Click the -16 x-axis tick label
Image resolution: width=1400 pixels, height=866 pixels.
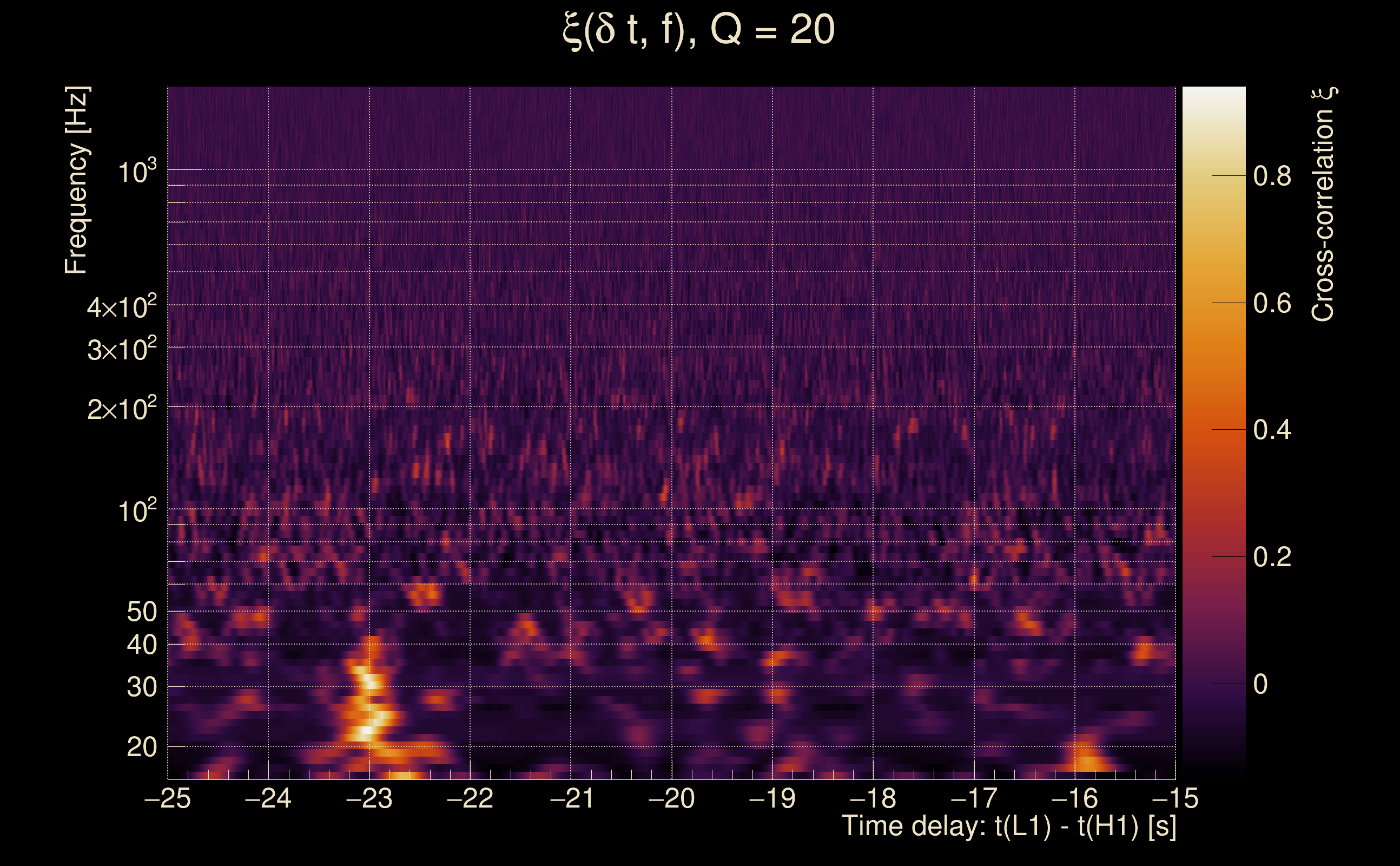(x=1074, y=798)
